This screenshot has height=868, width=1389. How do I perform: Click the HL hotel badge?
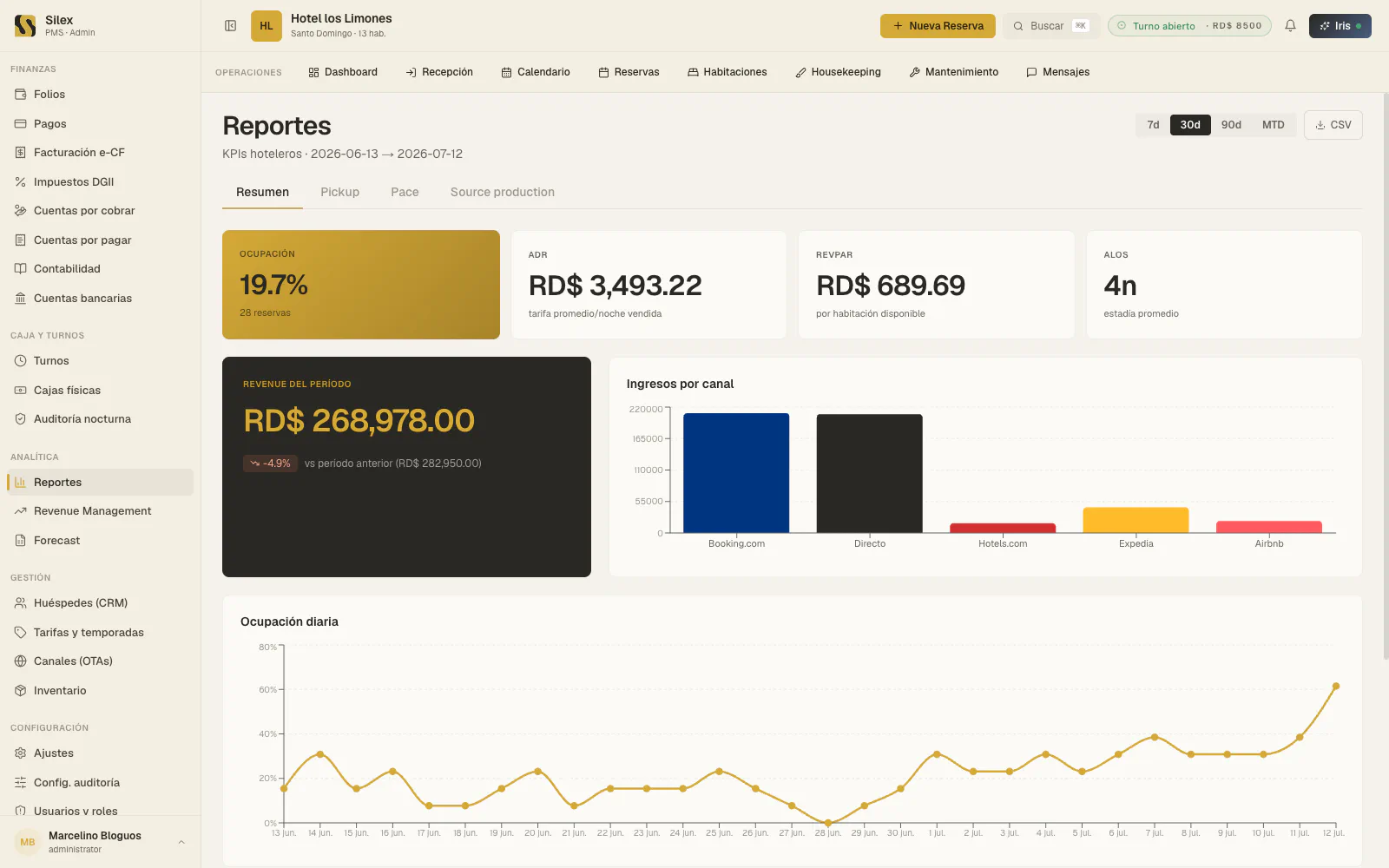(267, 26)
